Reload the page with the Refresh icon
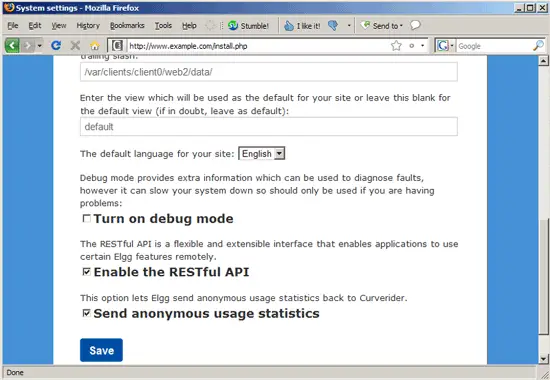The image size is (550, 380). click(x=56, y=46)
